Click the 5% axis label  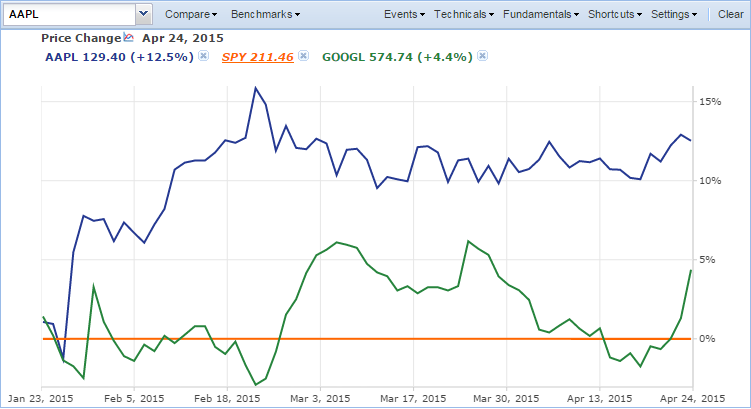point(707,260)
